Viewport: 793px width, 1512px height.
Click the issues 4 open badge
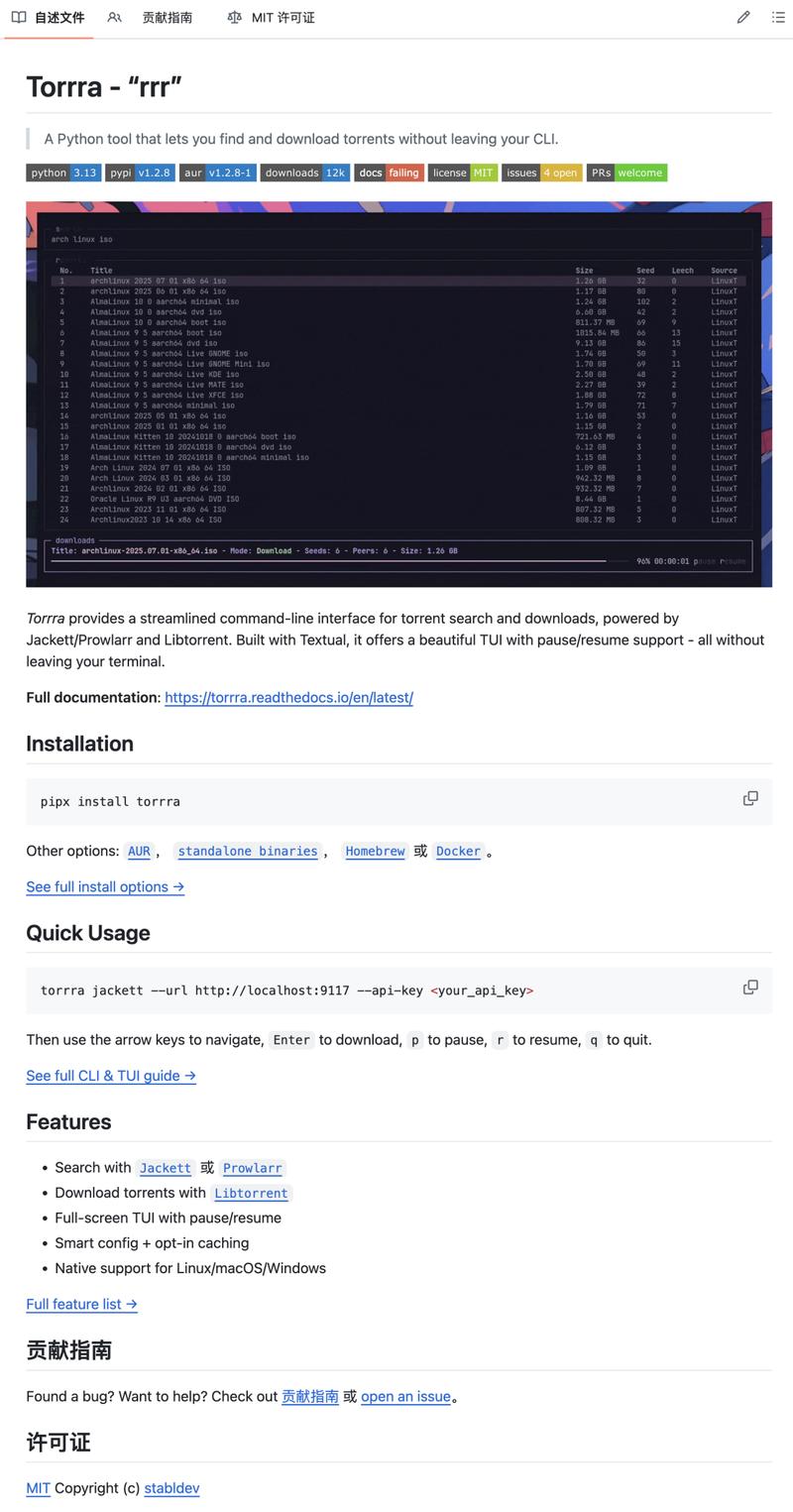[541, 173]
